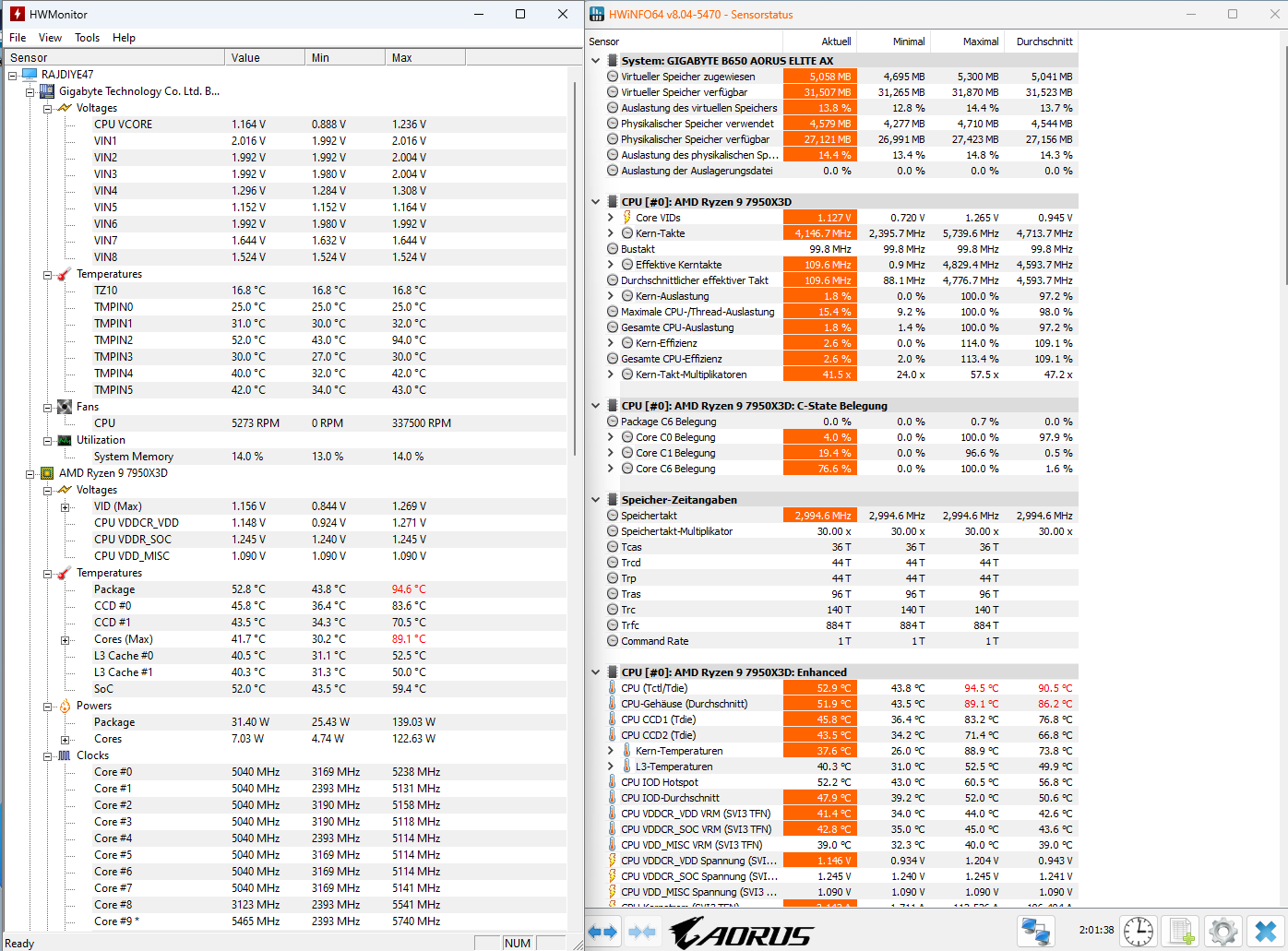1288x951 pixels.
Task: Open the File menu in HWMonitor
Action: (18, 38)
